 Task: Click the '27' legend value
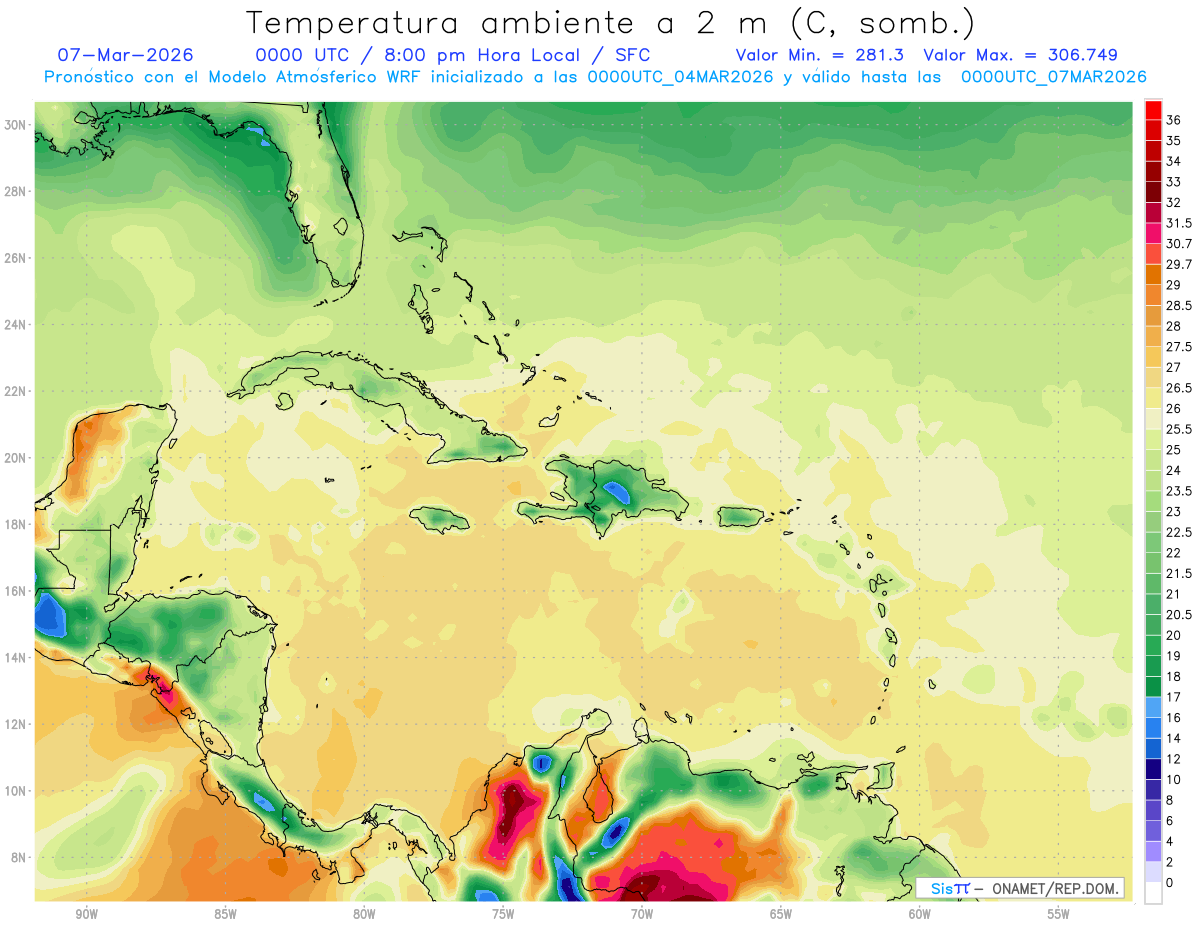(1173, 367)
